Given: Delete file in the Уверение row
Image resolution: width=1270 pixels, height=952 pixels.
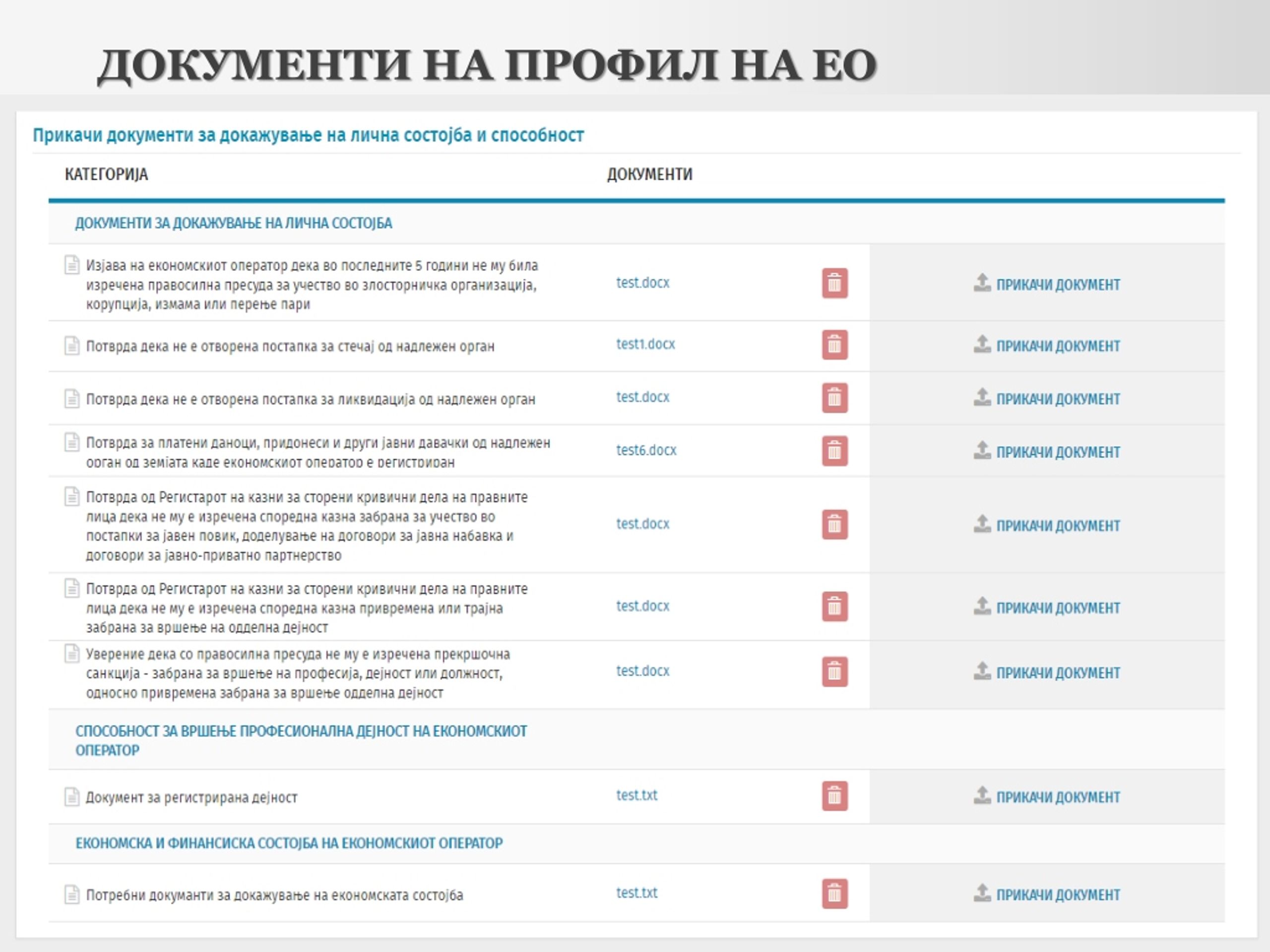Looking at the screenshot, I should pyautogui.click(x=834, y=671).
